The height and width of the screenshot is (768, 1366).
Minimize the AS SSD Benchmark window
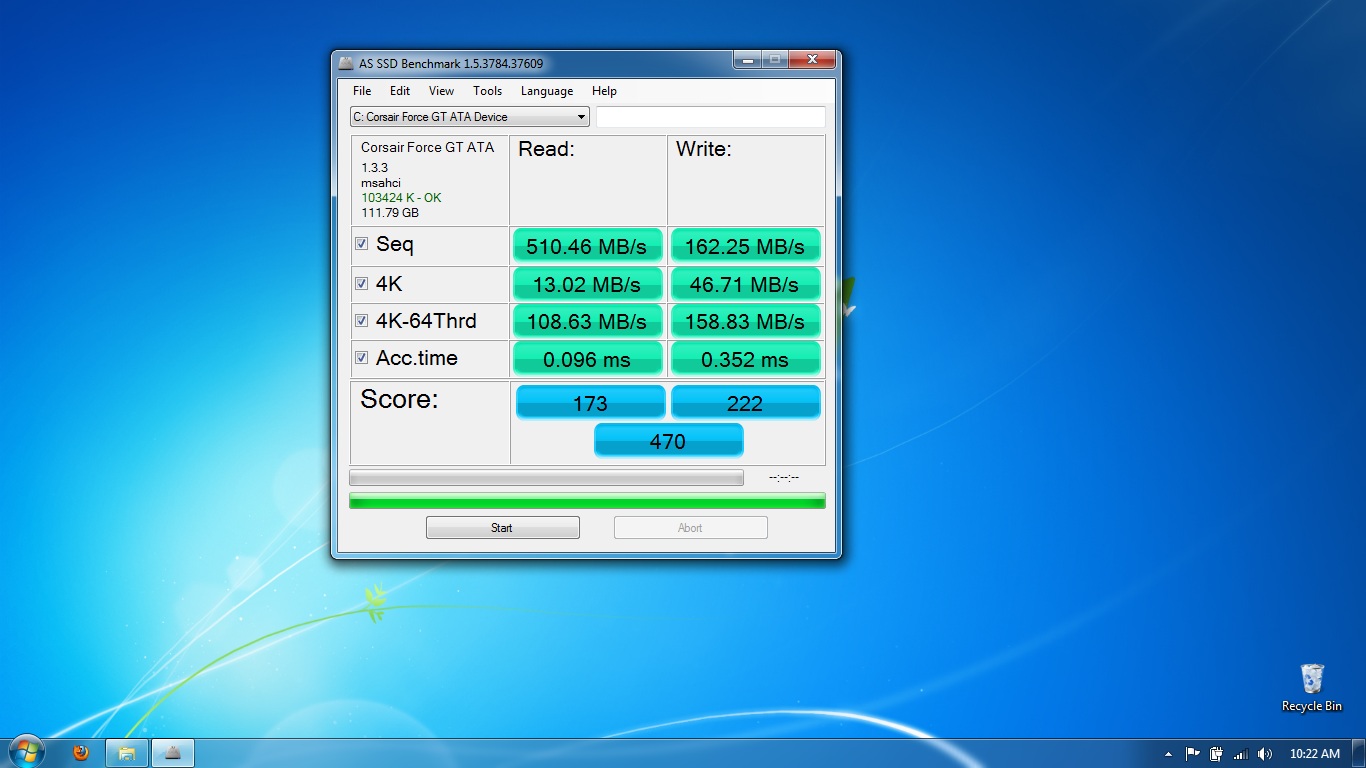tap(747, 60)
